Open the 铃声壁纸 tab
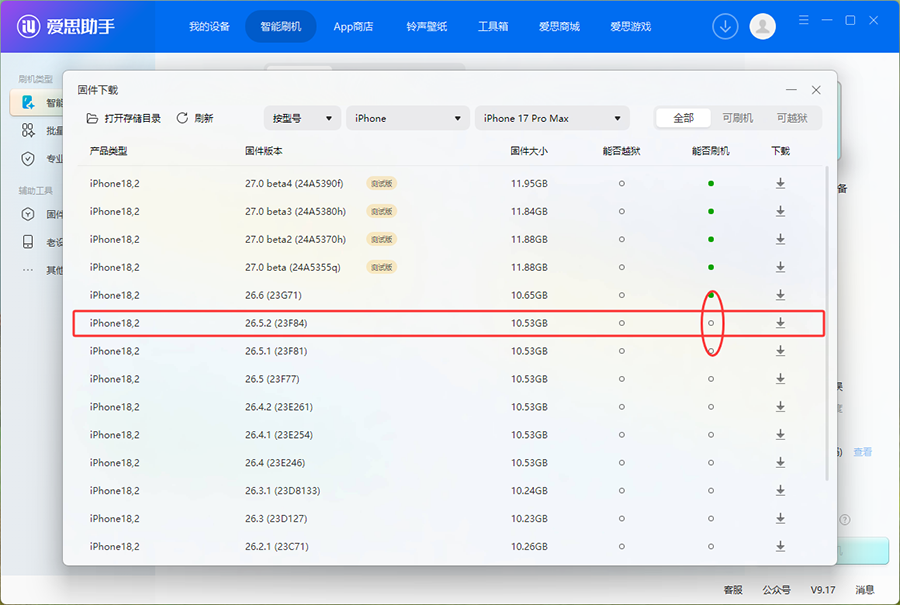Image resolution: width=900 pixels, height=605 pixels. click(x=426, y=26)
